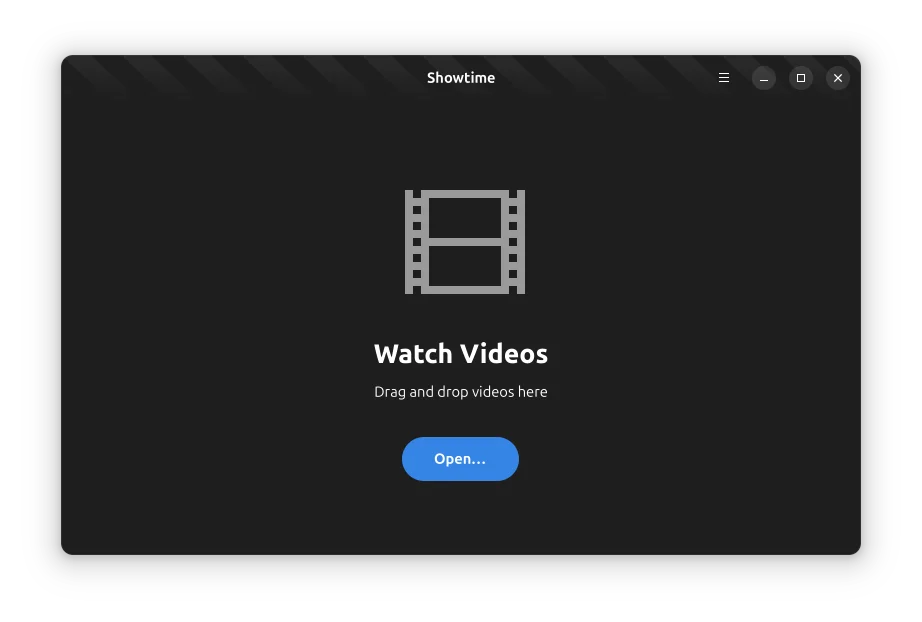Minimize the Showtime window
The width and height of the screenshot is (922, 622).
[764, 78]
